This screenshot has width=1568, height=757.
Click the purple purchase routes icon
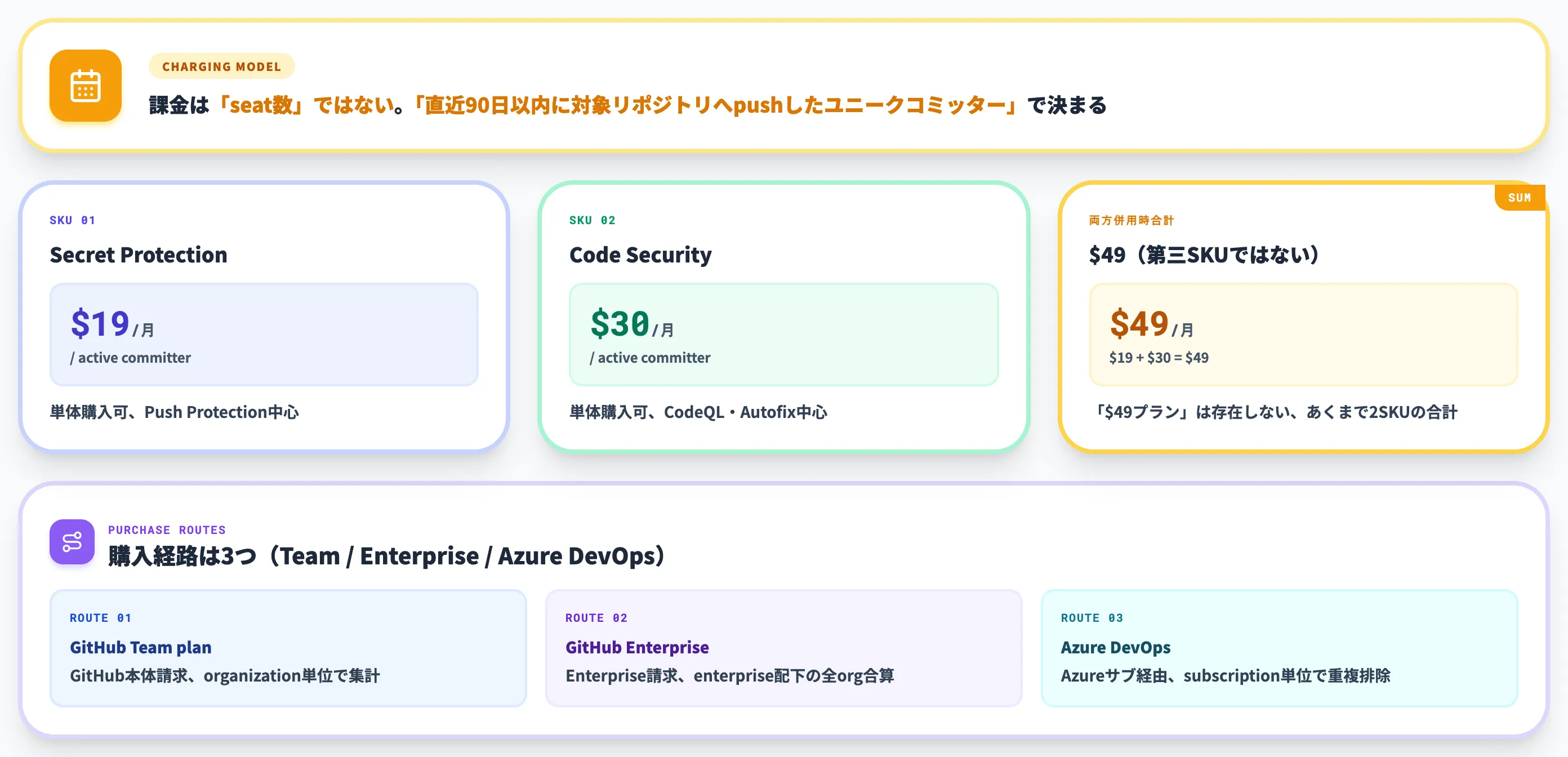(x=72, y=542)
